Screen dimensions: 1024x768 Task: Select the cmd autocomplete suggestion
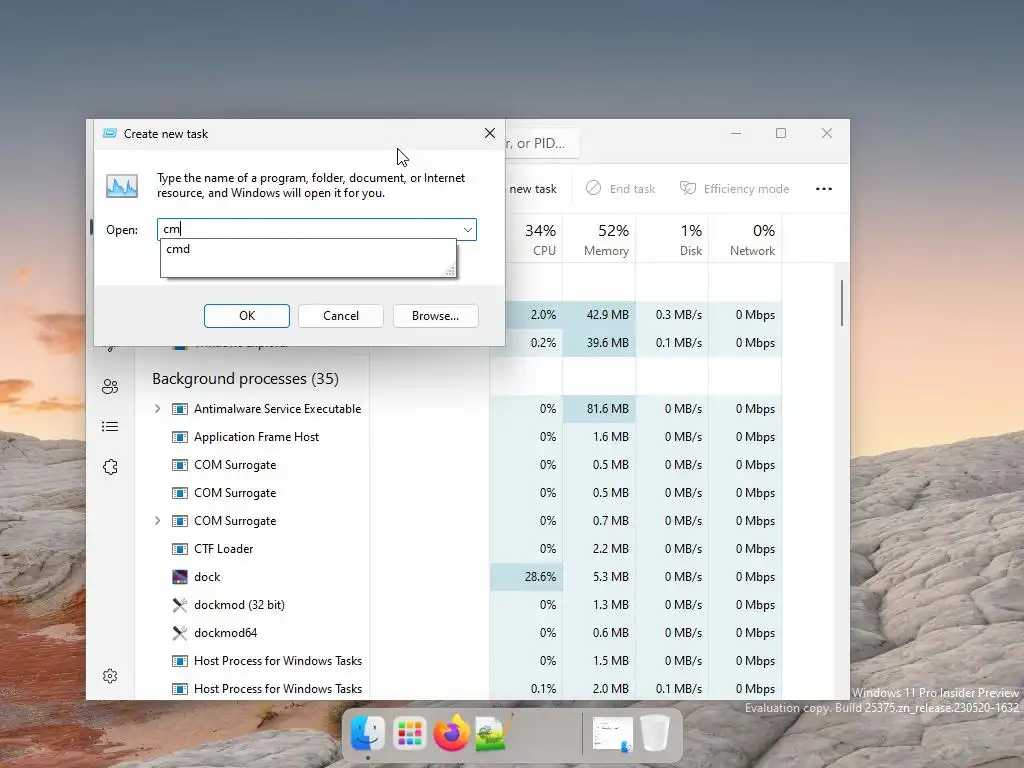point(308,249)
